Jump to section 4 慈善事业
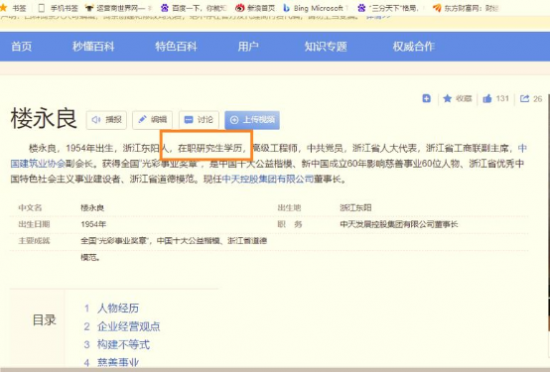The image size is (550, 373). click(118, 363)
